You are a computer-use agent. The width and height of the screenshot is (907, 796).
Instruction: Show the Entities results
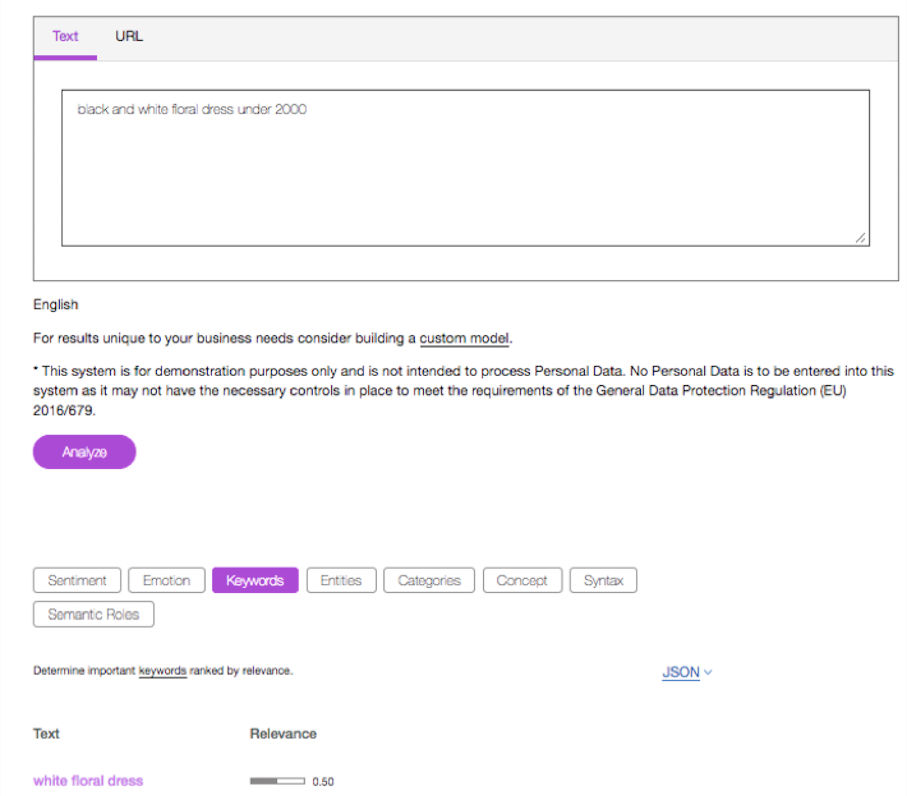pyautogui.click(x=341, y=580)
